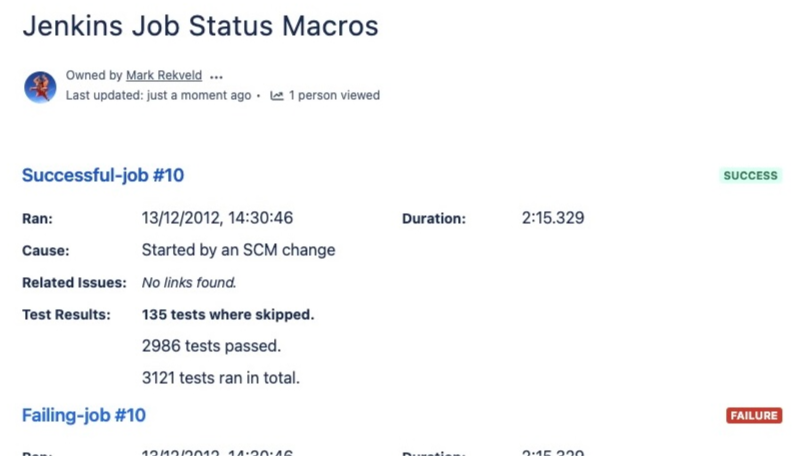Click the green SUCCESS status badge
801x456 pixels.
click(x=750, y=176)
